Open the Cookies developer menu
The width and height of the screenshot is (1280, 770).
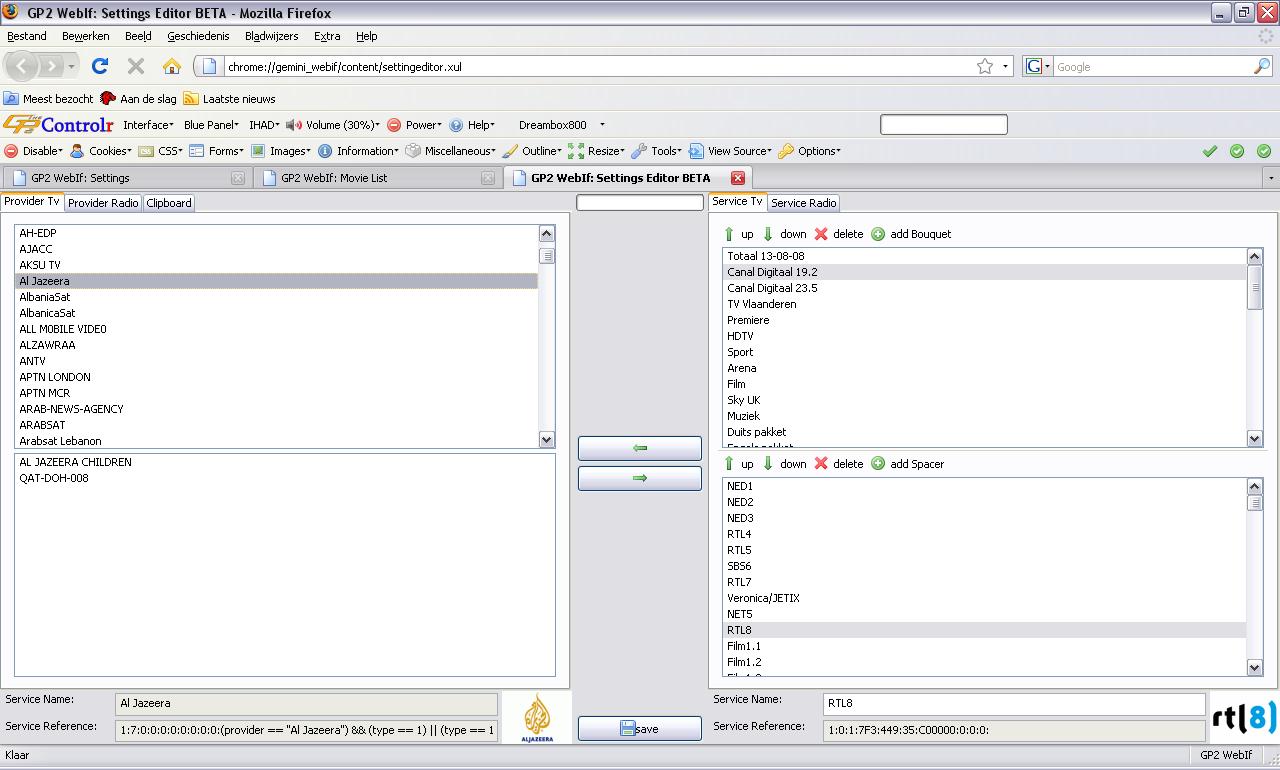pos(100,151)
